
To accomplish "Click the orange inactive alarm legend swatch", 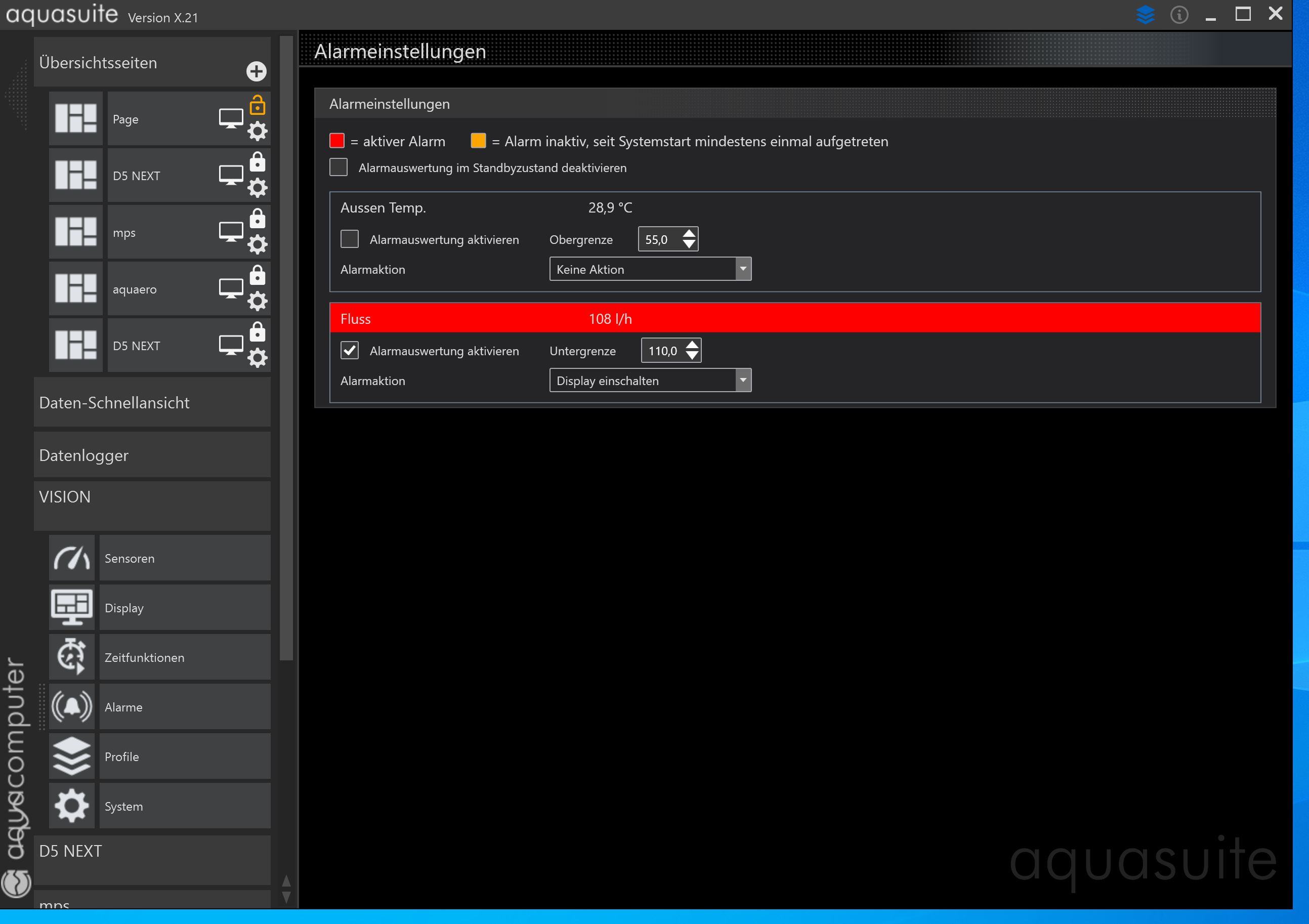I will (478, 140).
